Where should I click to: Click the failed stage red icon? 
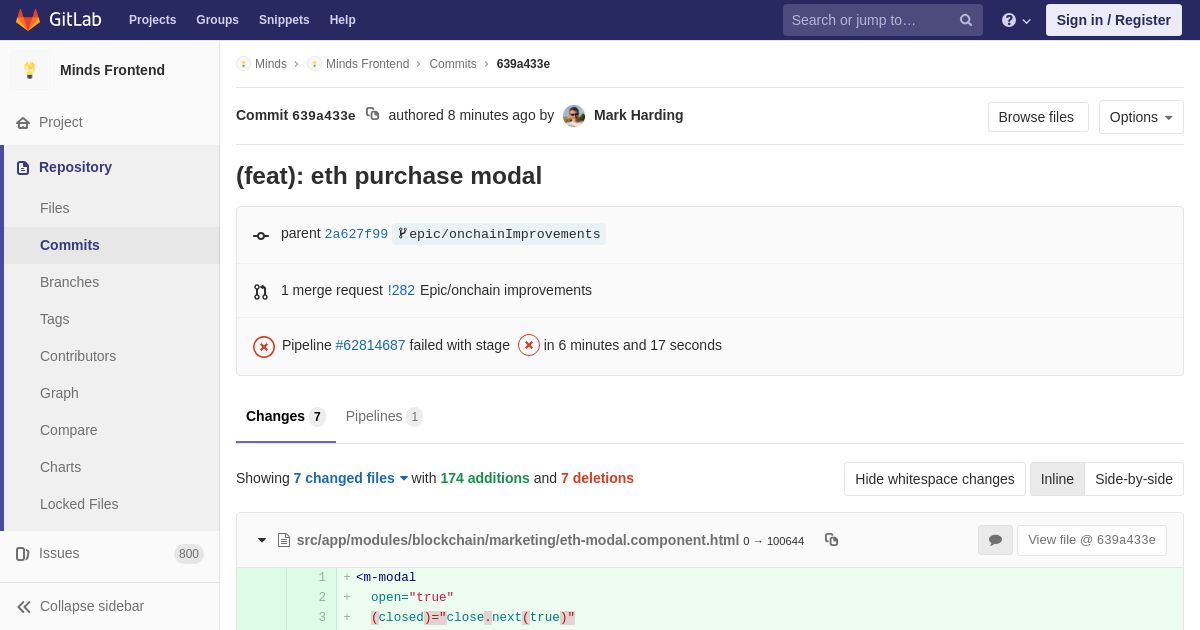click(529, 345)
